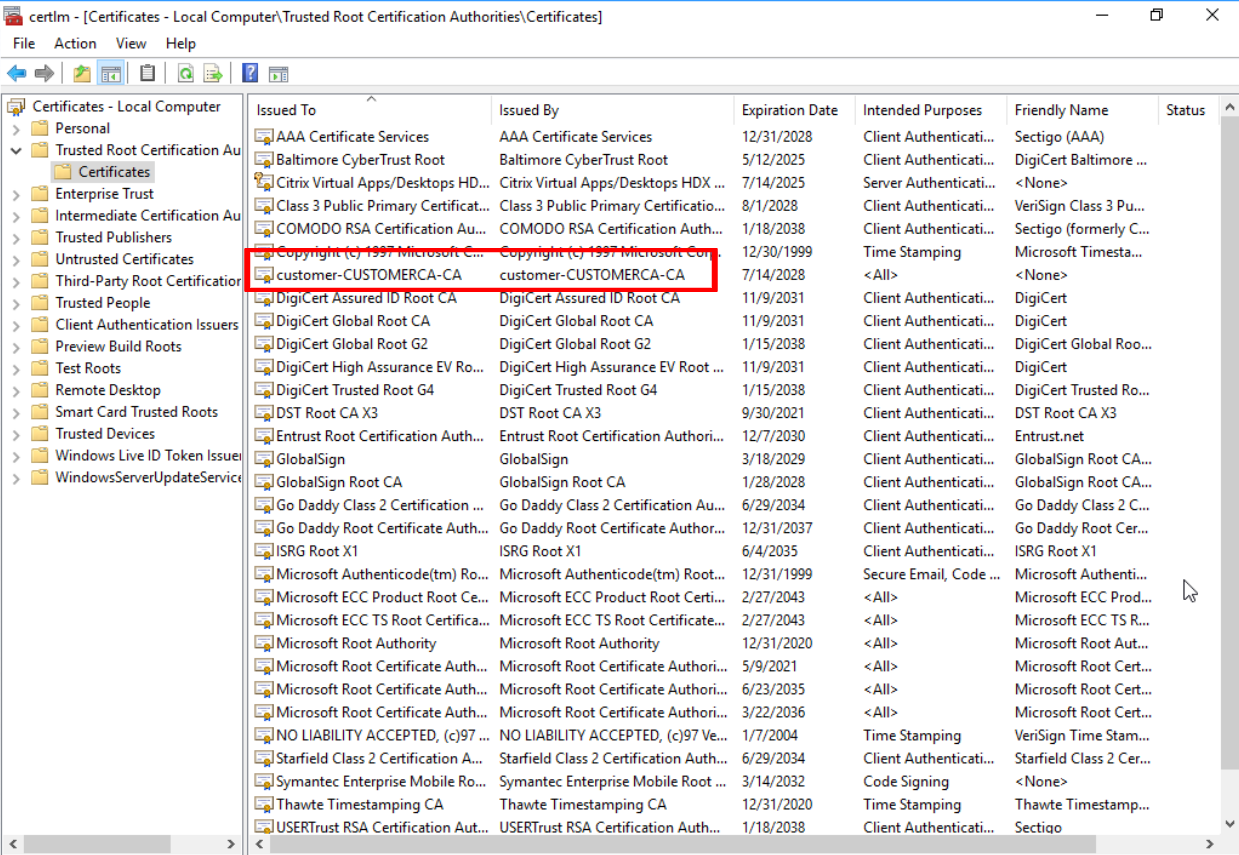The width and height of the screenshot is (1239, 855).
Task: Click the clipboard Paste toolbar icon
Action: (x=148, y=73)
